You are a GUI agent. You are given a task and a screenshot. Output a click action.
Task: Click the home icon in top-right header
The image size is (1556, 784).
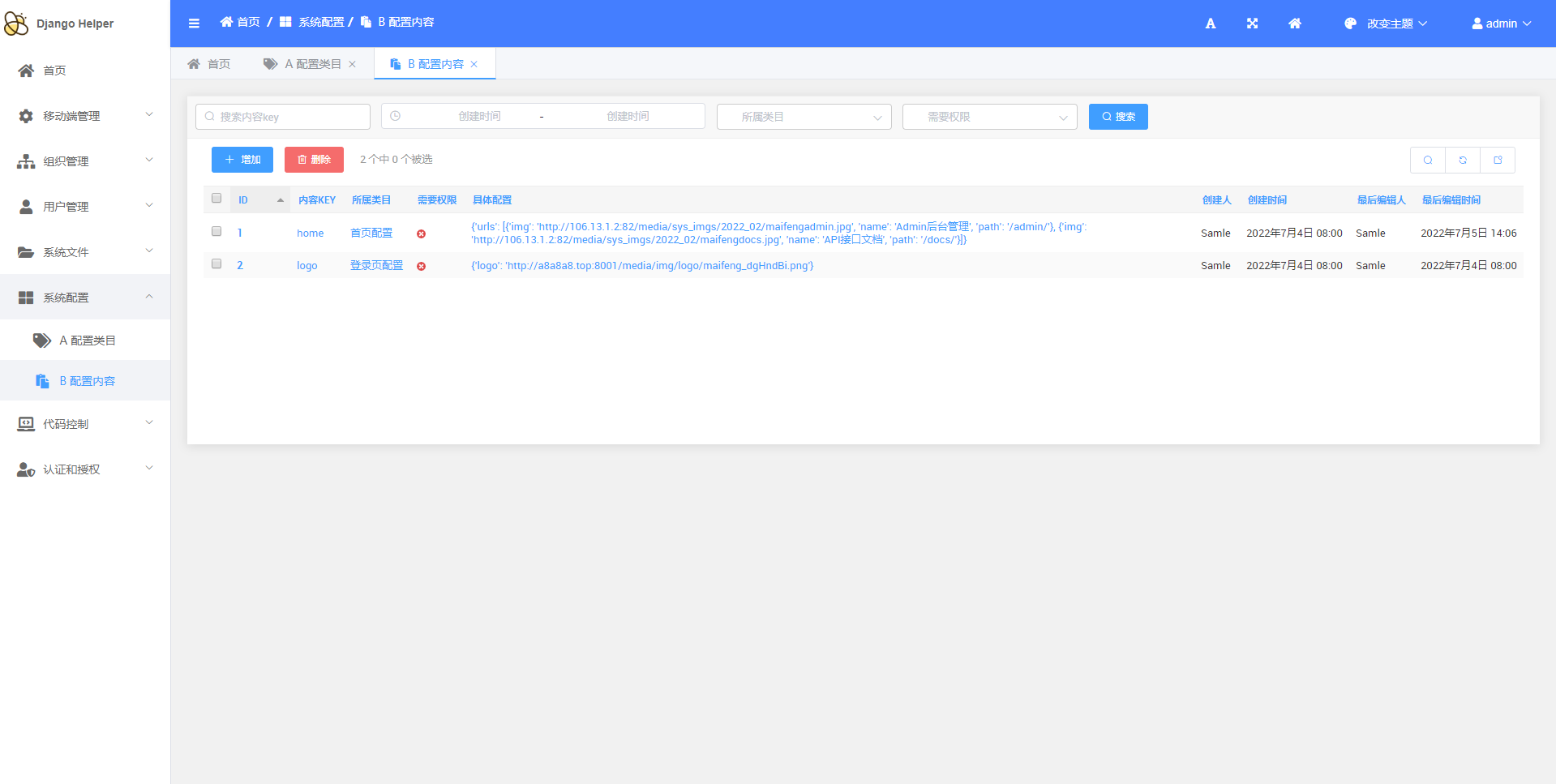tap(1295, 24)
